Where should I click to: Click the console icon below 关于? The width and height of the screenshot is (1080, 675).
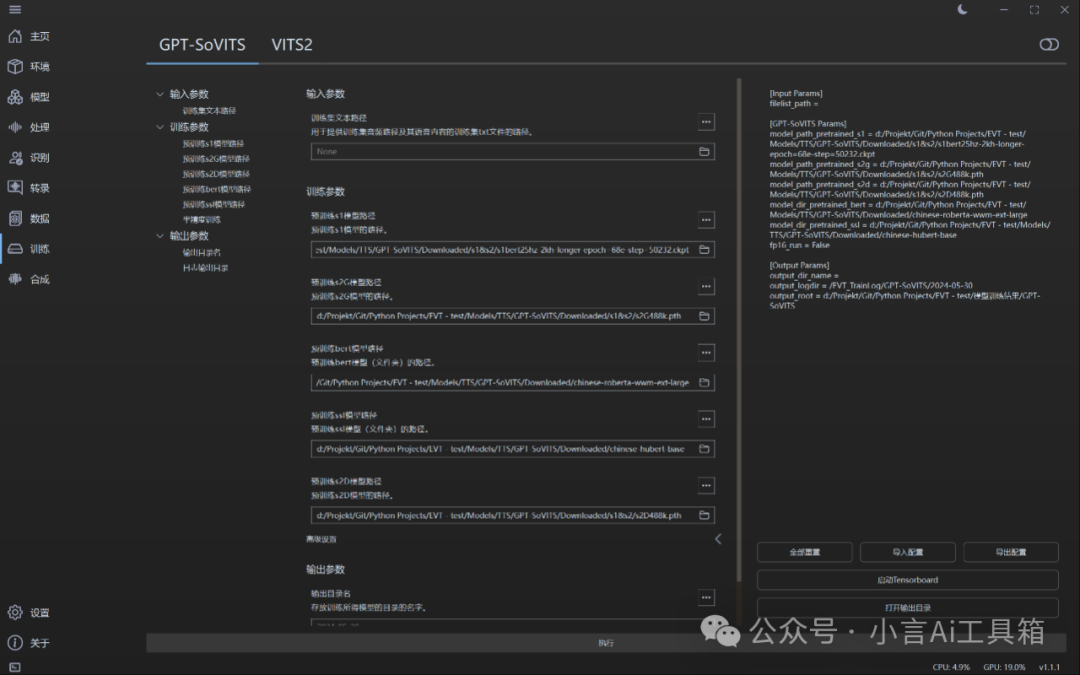(14, 667)
